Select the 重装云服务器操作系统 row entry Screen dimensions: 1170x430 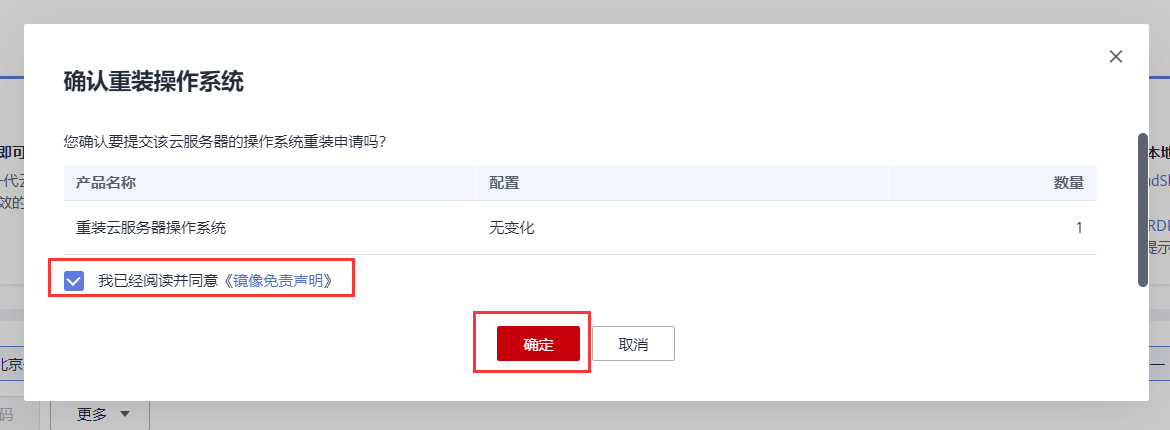coord(151,228)
